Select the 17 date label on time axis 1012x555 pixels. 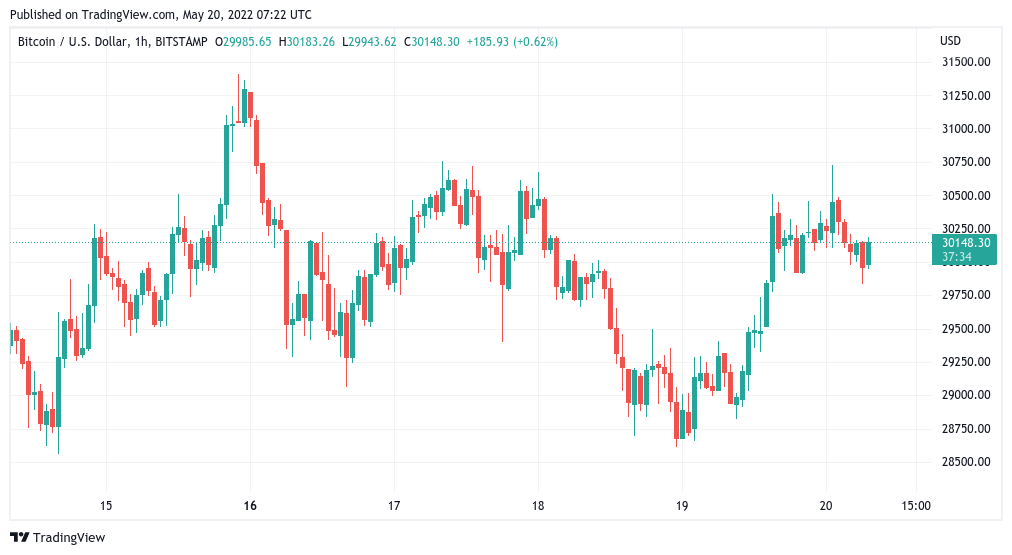point(394,506)
